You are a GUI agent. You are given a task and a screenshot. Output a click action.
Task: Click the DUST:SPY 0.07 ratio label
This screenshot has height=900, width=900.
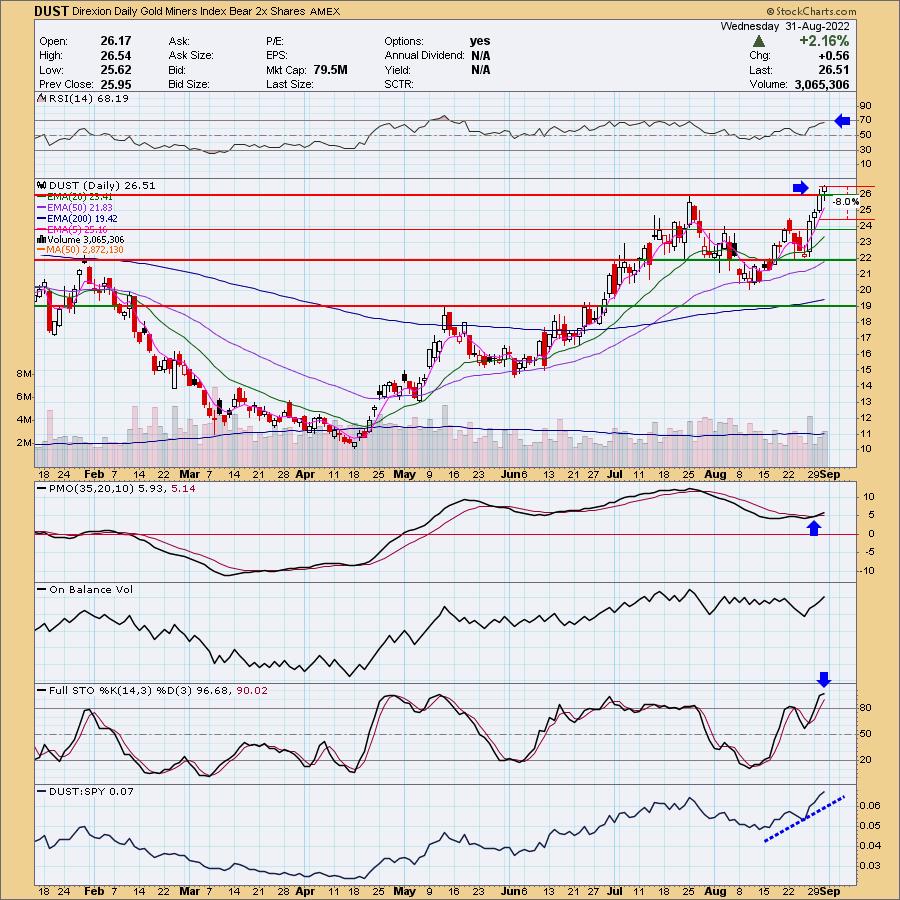click(x=91, y=791)
